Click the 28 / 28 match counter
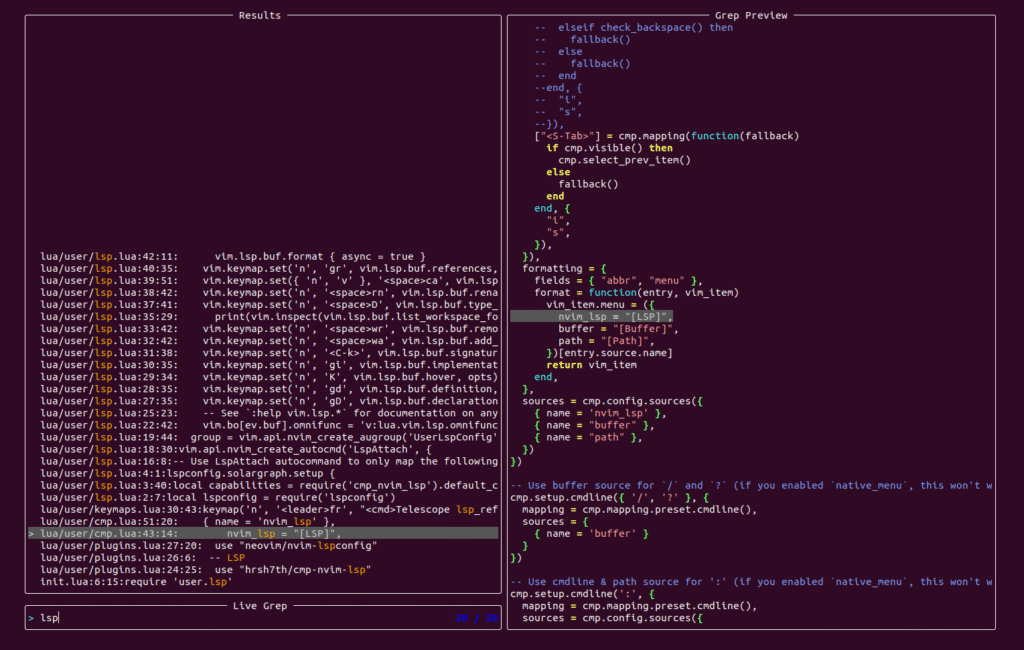 pyautogui.click(x=476, y=618)
